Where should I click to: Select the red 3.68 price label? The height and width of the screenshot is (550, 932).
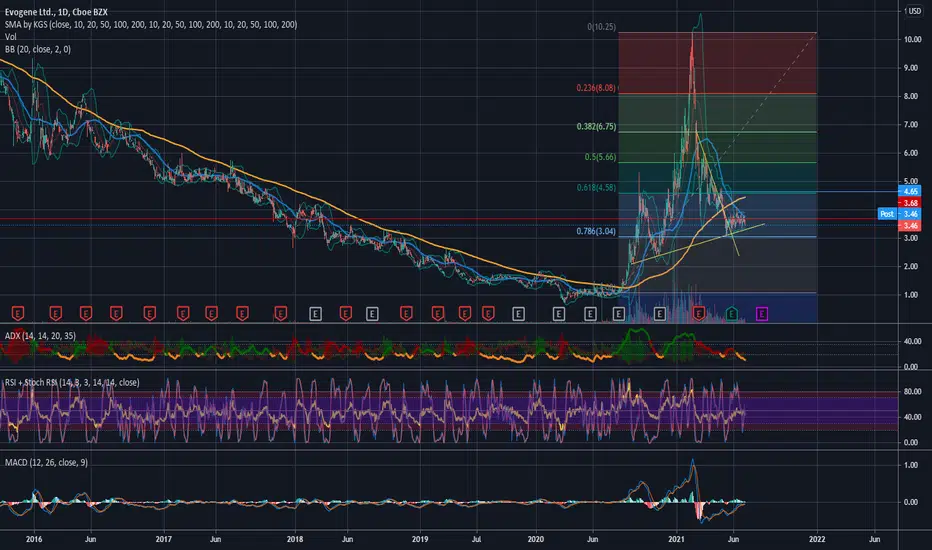tap(910, 203)
